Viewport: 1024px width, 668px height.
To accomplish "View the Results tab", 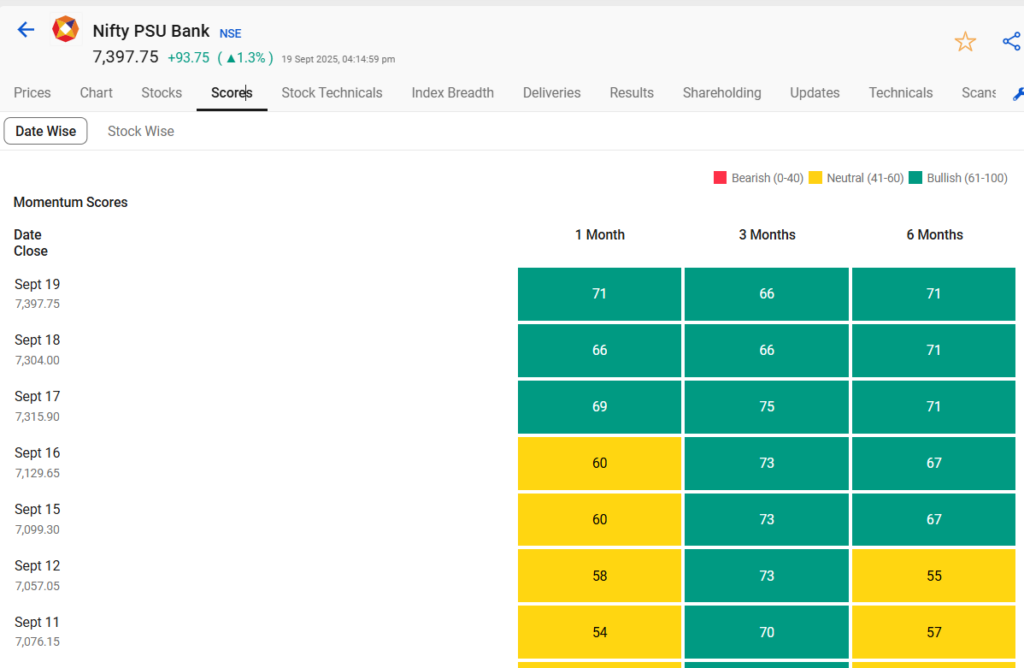I will (x=632, y=93).
